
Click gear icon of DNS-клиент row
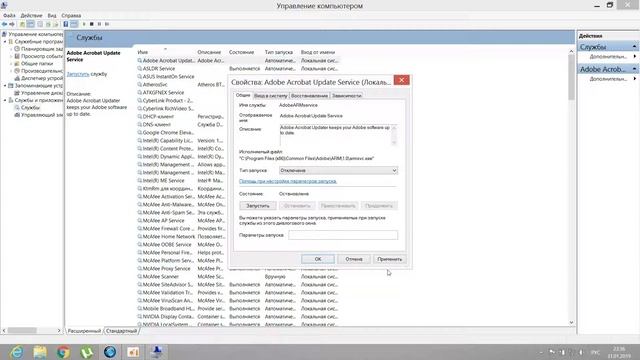point(140,124)
